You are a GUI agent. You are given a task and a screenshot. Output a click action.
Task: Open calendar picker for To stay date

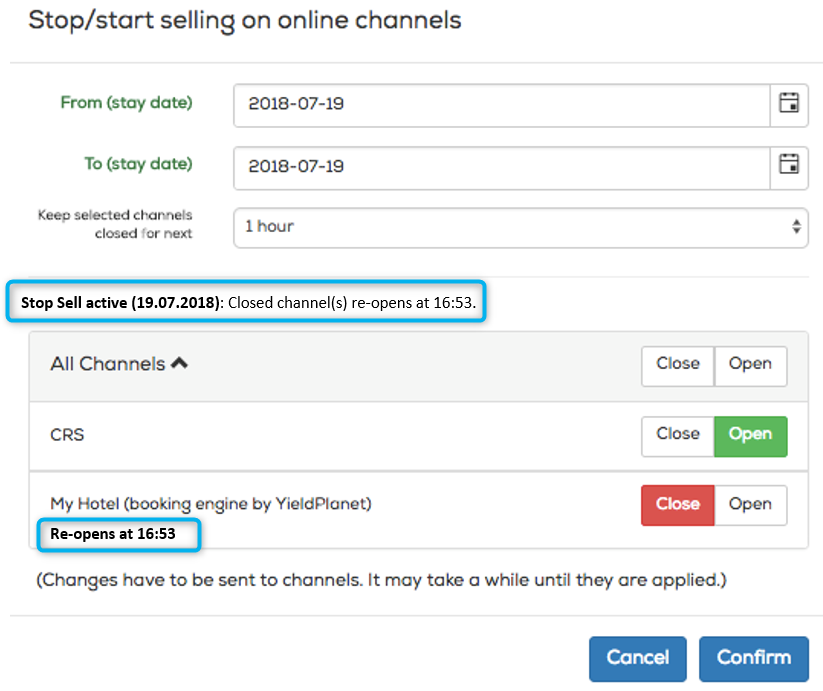tap(788, 166)
